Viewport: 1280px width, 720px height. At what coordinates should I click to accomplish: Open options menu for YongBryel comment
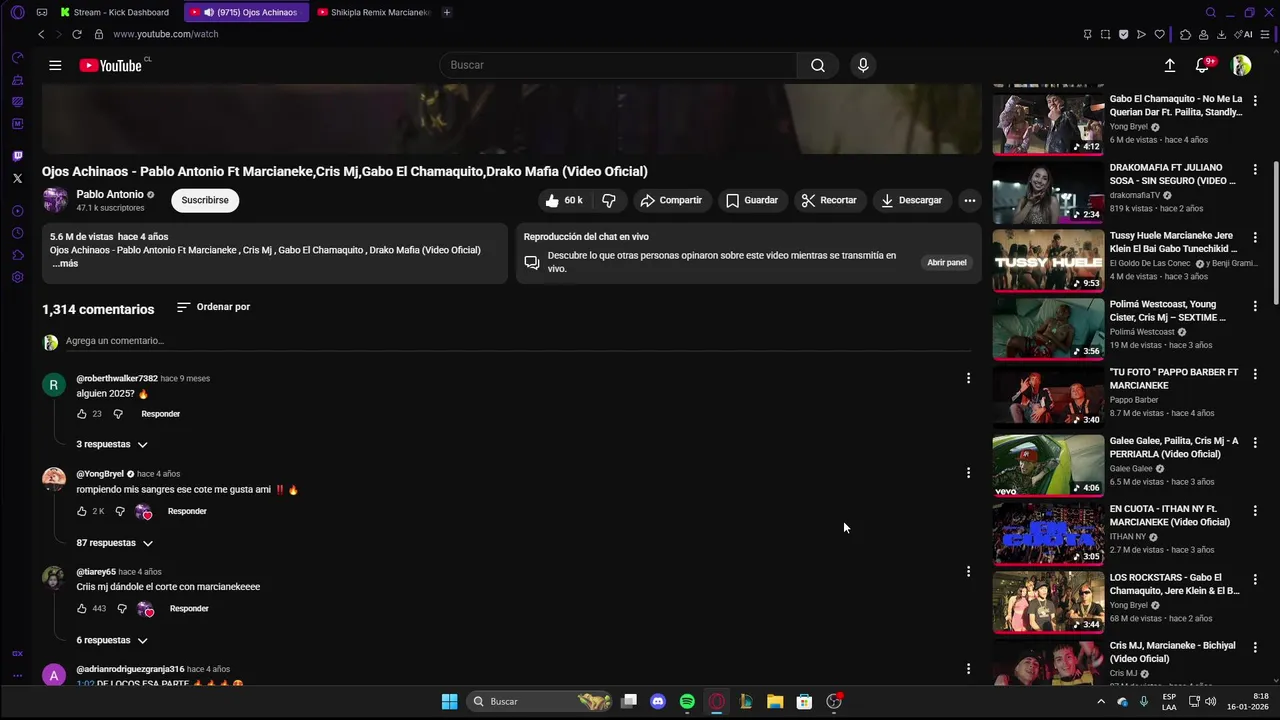[x=968, y=472]
